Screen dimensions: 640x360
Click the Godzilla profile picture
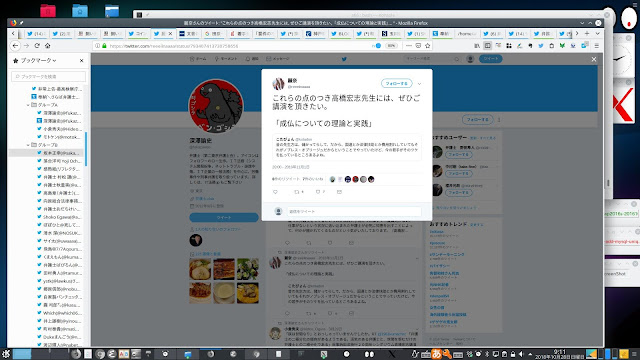tap(216, 106)
